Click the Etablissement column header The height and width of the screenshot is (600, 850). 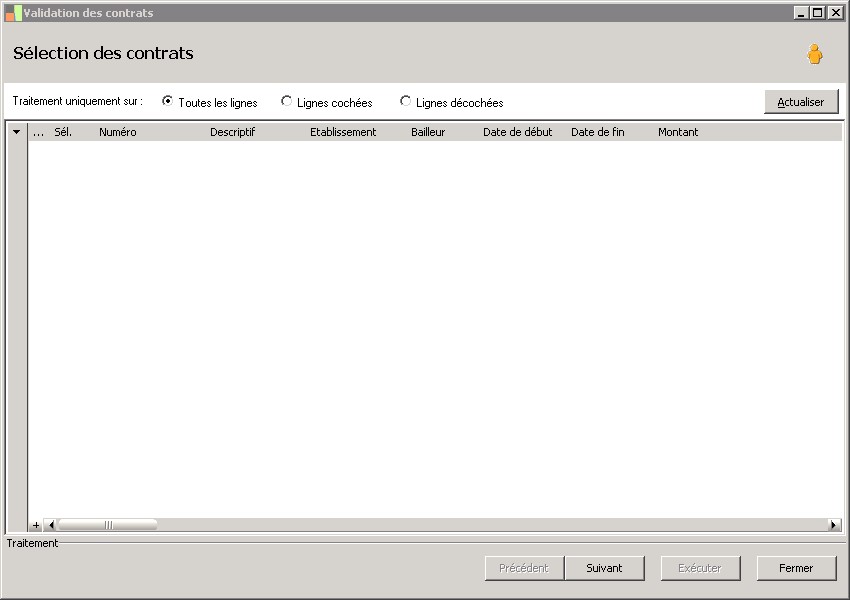pyautogui.click(x=343, y=132)
